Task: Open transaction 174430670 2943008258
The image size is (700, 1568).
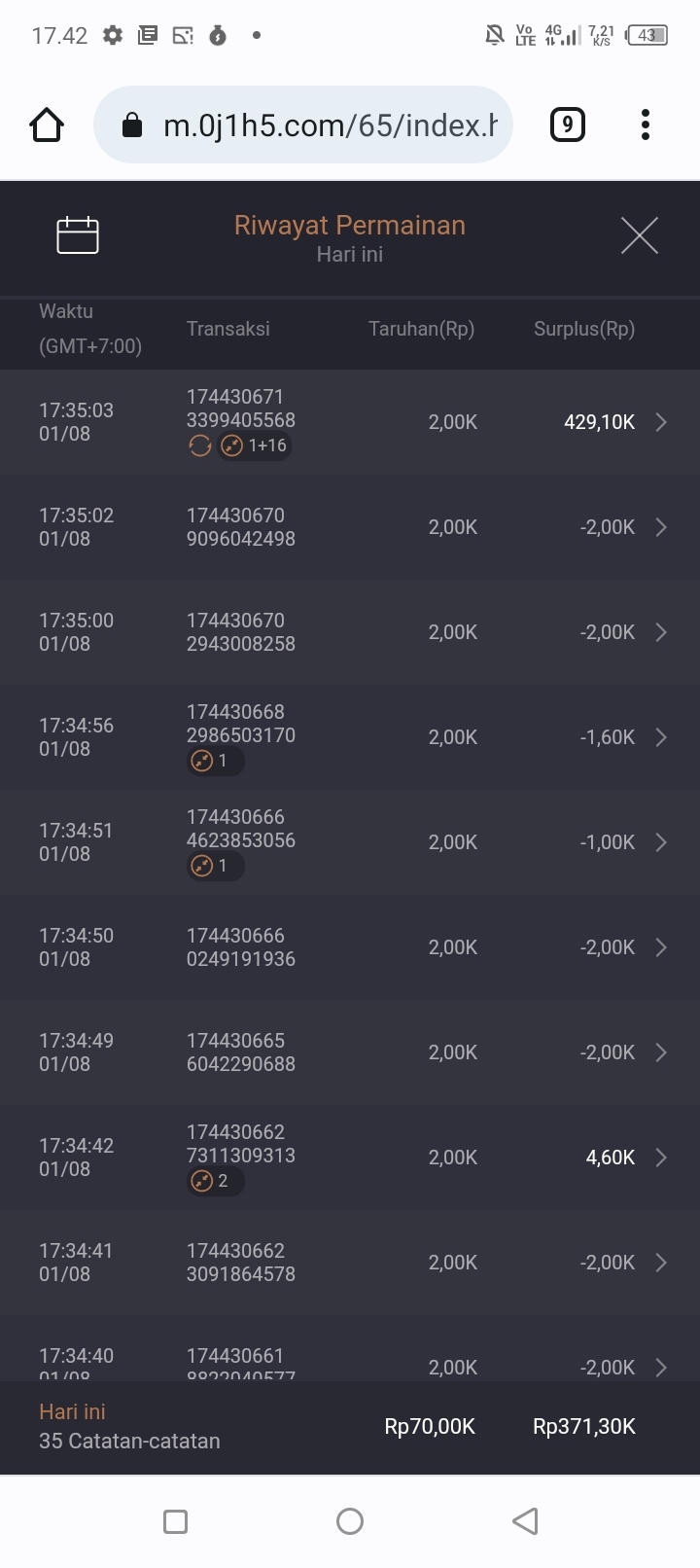Action: pos(241,632)
